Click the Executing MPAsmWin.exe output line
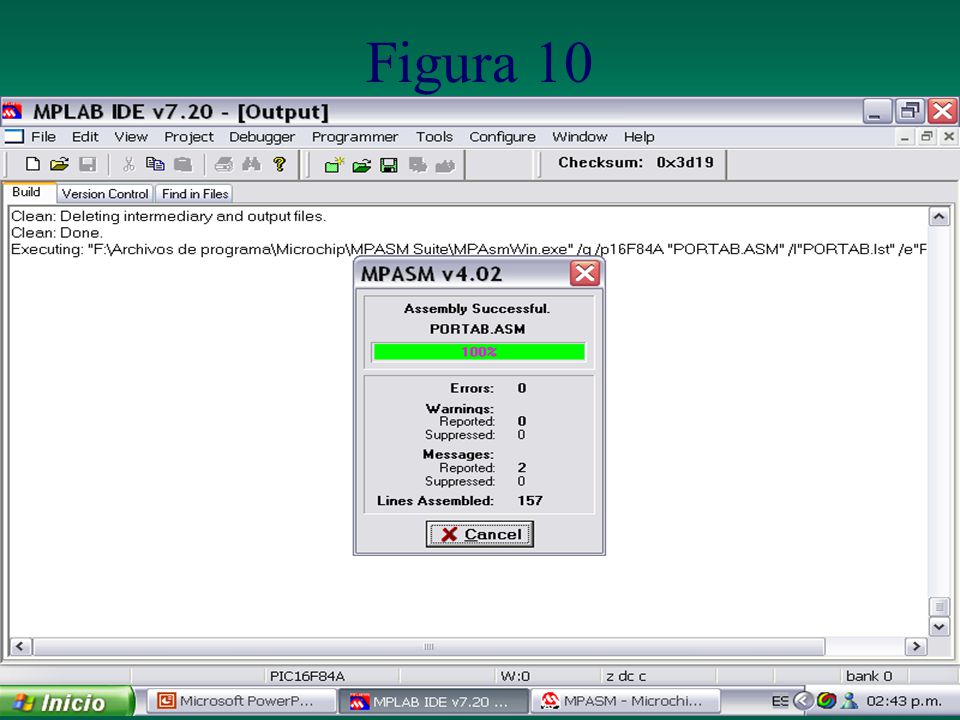 [468, 249]
